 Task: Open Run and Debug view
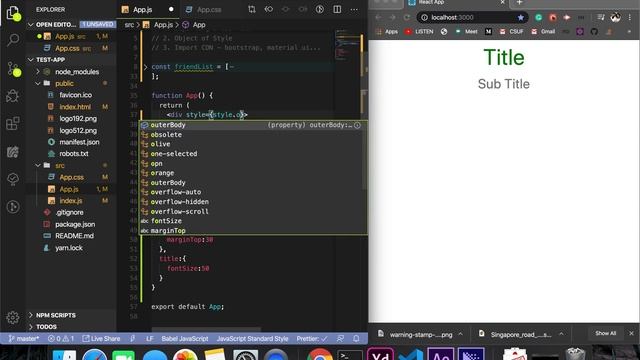click(13, 96)
